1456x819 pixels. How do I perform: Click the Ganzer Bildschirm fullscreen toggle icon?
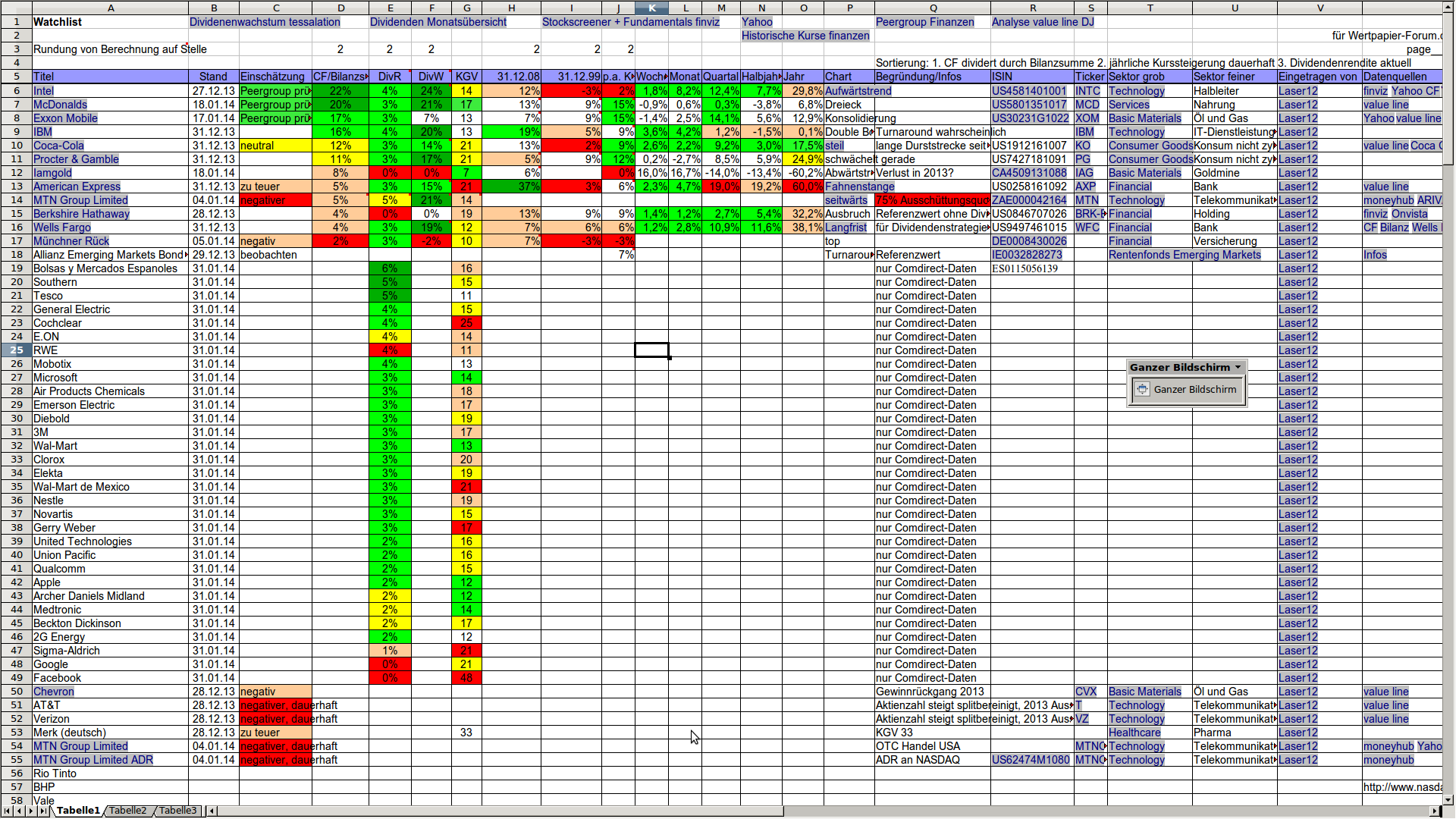1142,390
